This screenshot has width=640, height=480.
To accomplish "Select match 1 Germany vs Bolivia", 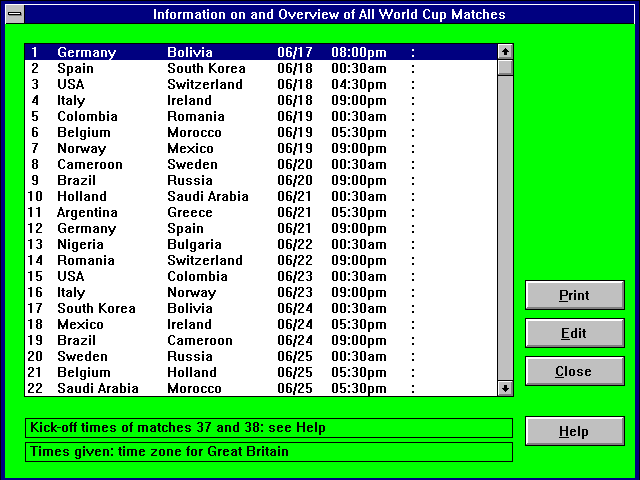I will click(x=261, y=52).
